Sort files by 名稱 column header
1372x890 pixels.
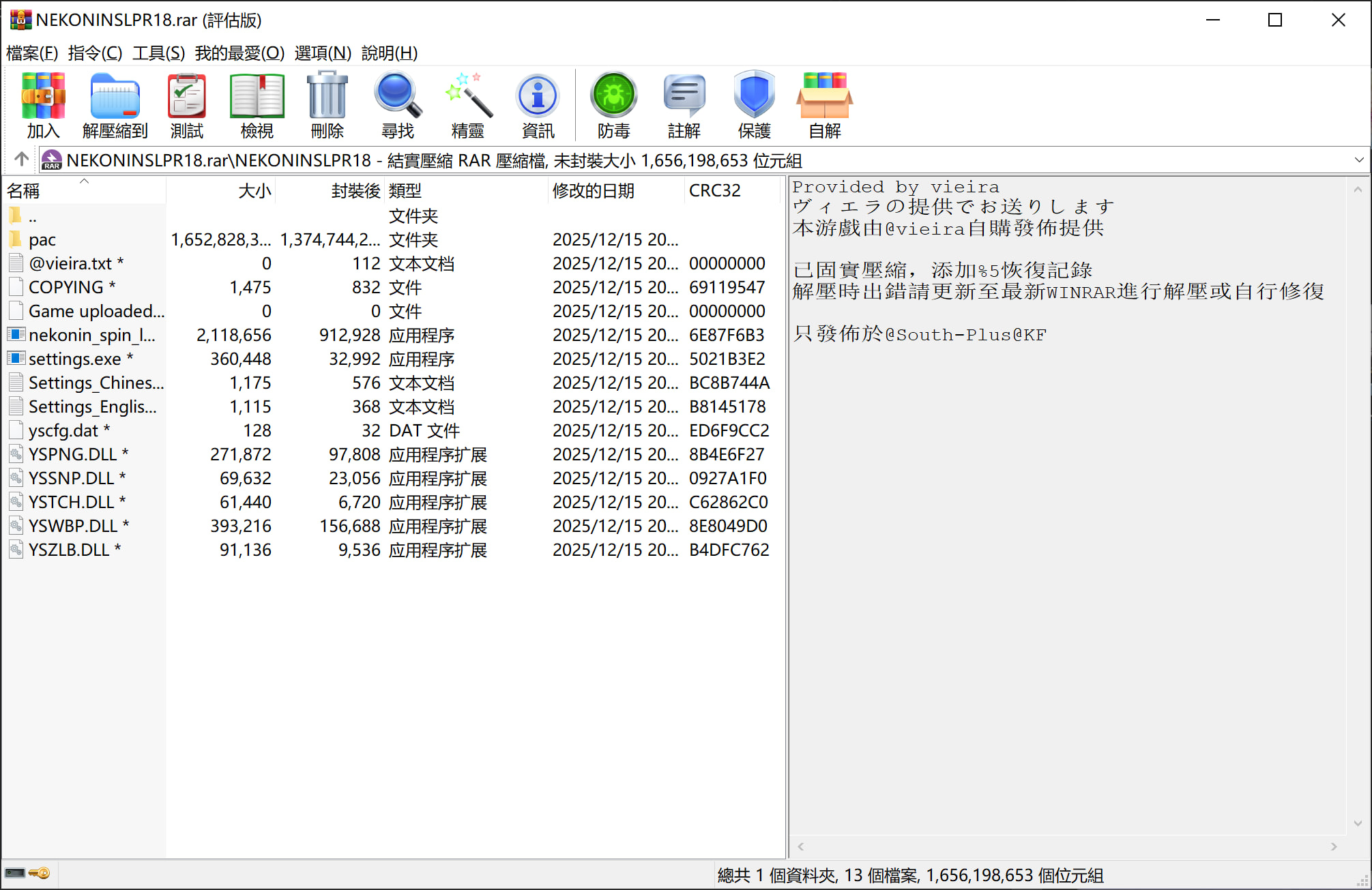(x=24, y=191)
